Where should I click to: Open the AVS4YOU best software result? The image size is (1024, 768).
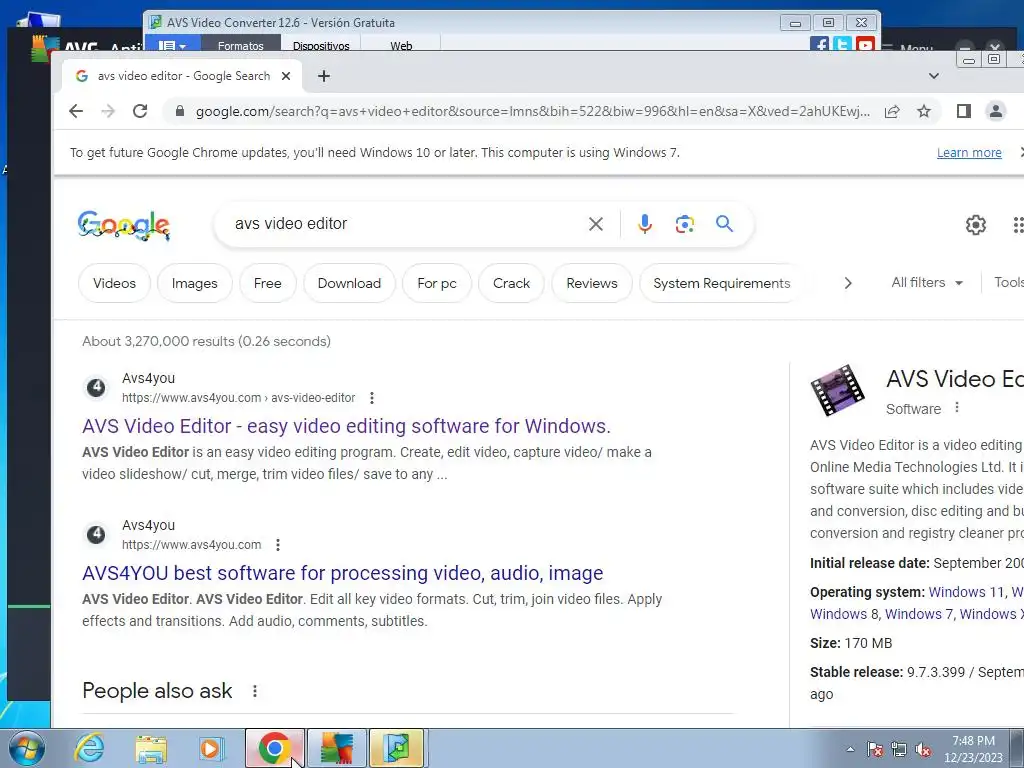pyautogui.click(x=343, y=573)
